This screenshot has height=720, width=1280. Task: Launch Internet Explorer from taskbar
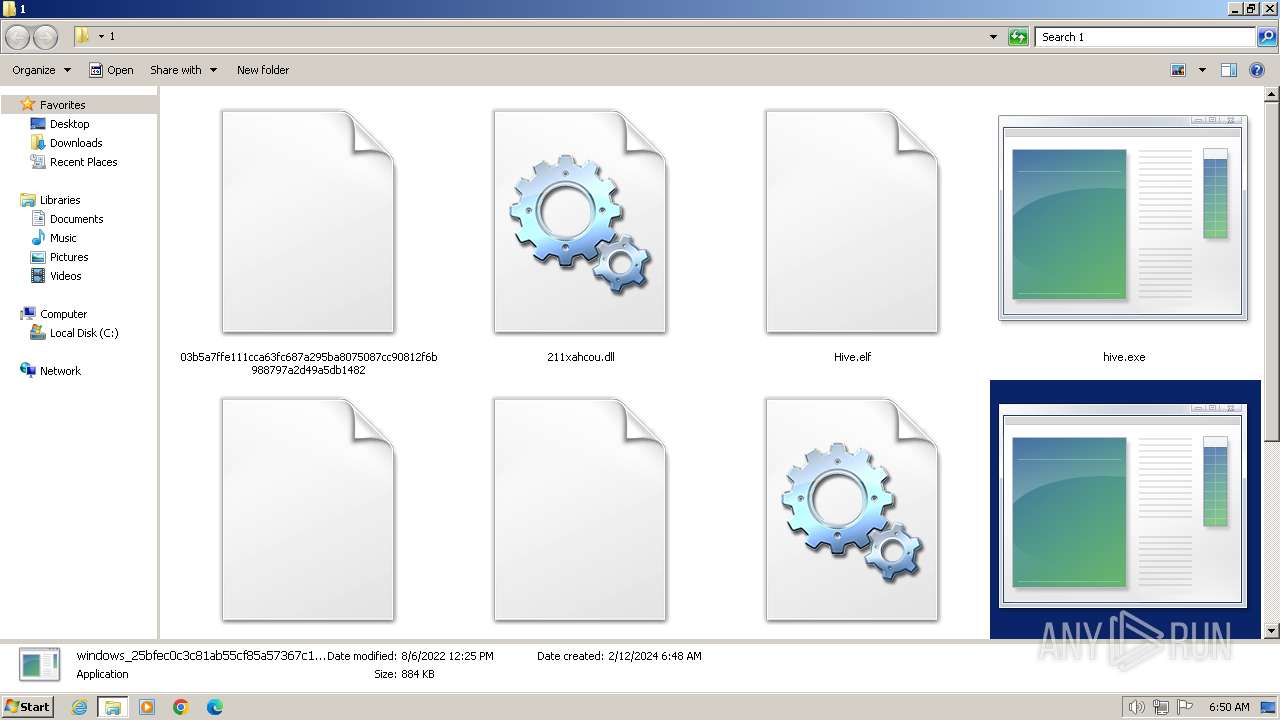(80, 707)
